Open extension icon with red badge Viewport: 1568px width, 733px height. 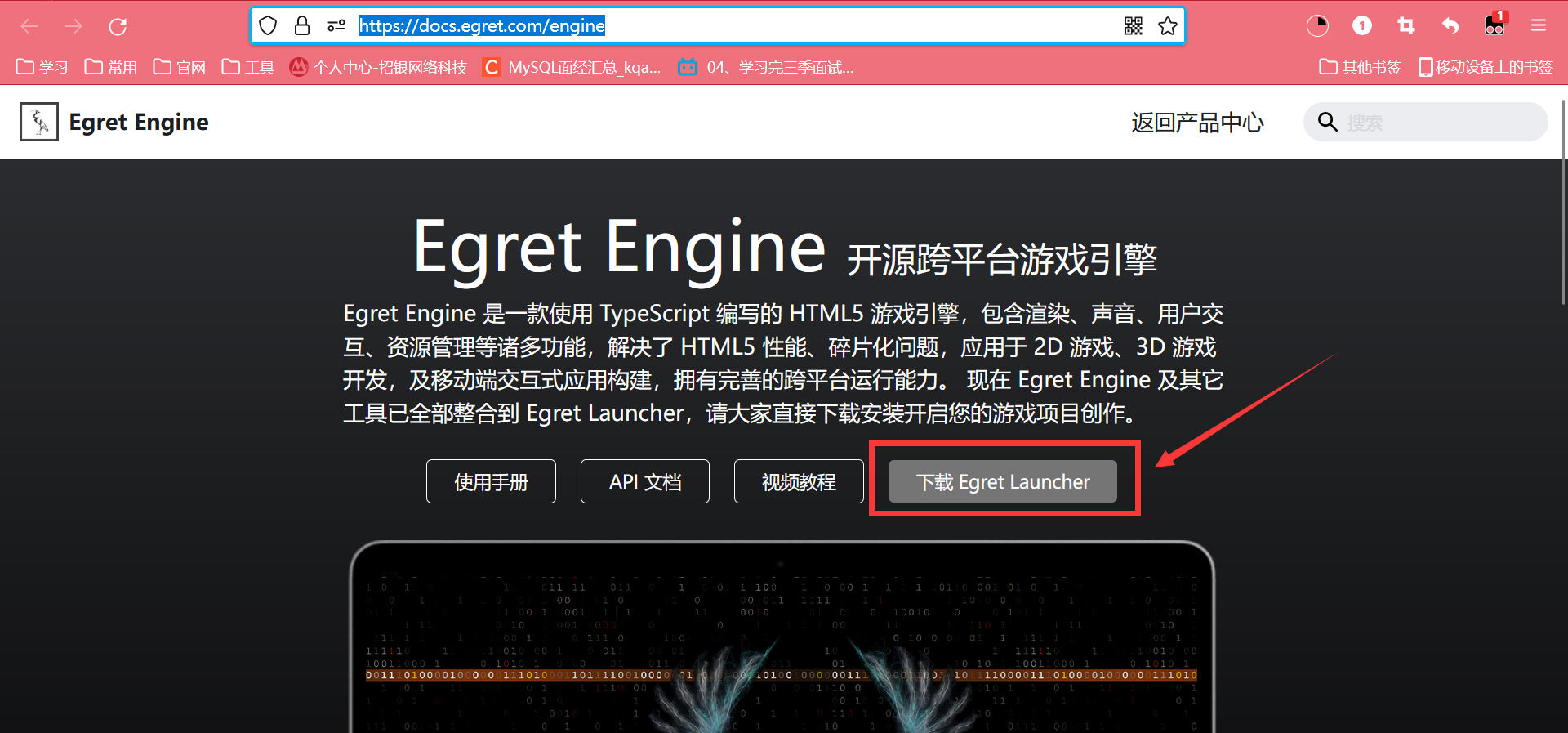1494,25
